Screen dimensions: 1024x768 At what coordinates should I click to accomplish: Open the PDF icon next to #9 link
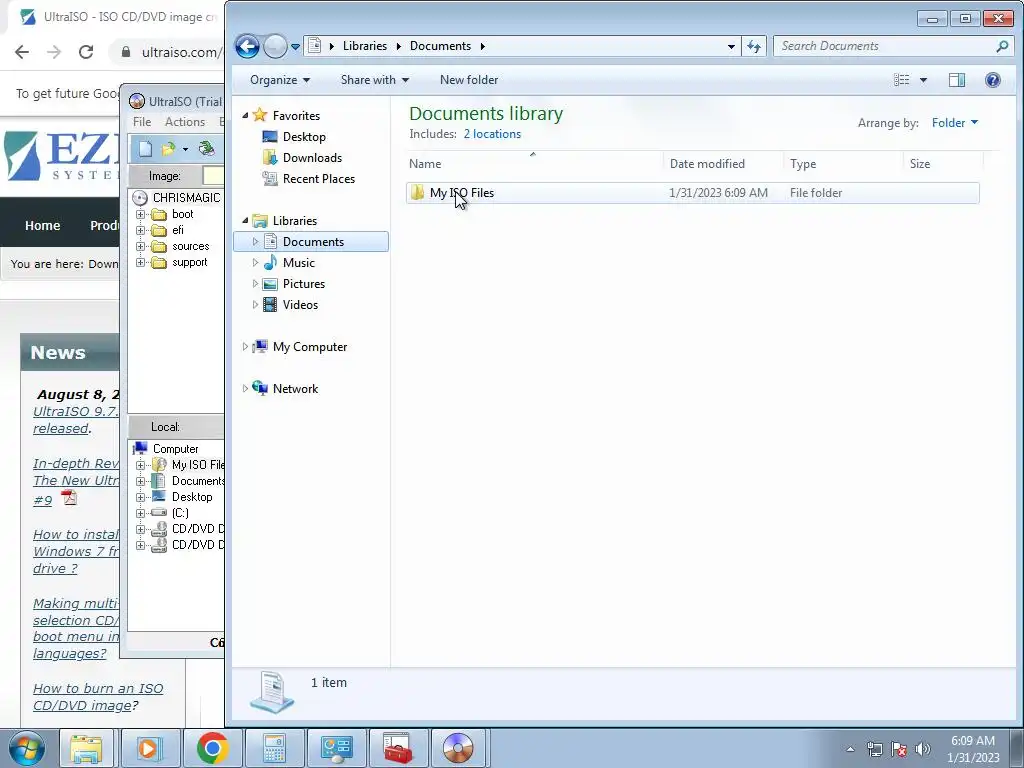[x=69, y=498]
